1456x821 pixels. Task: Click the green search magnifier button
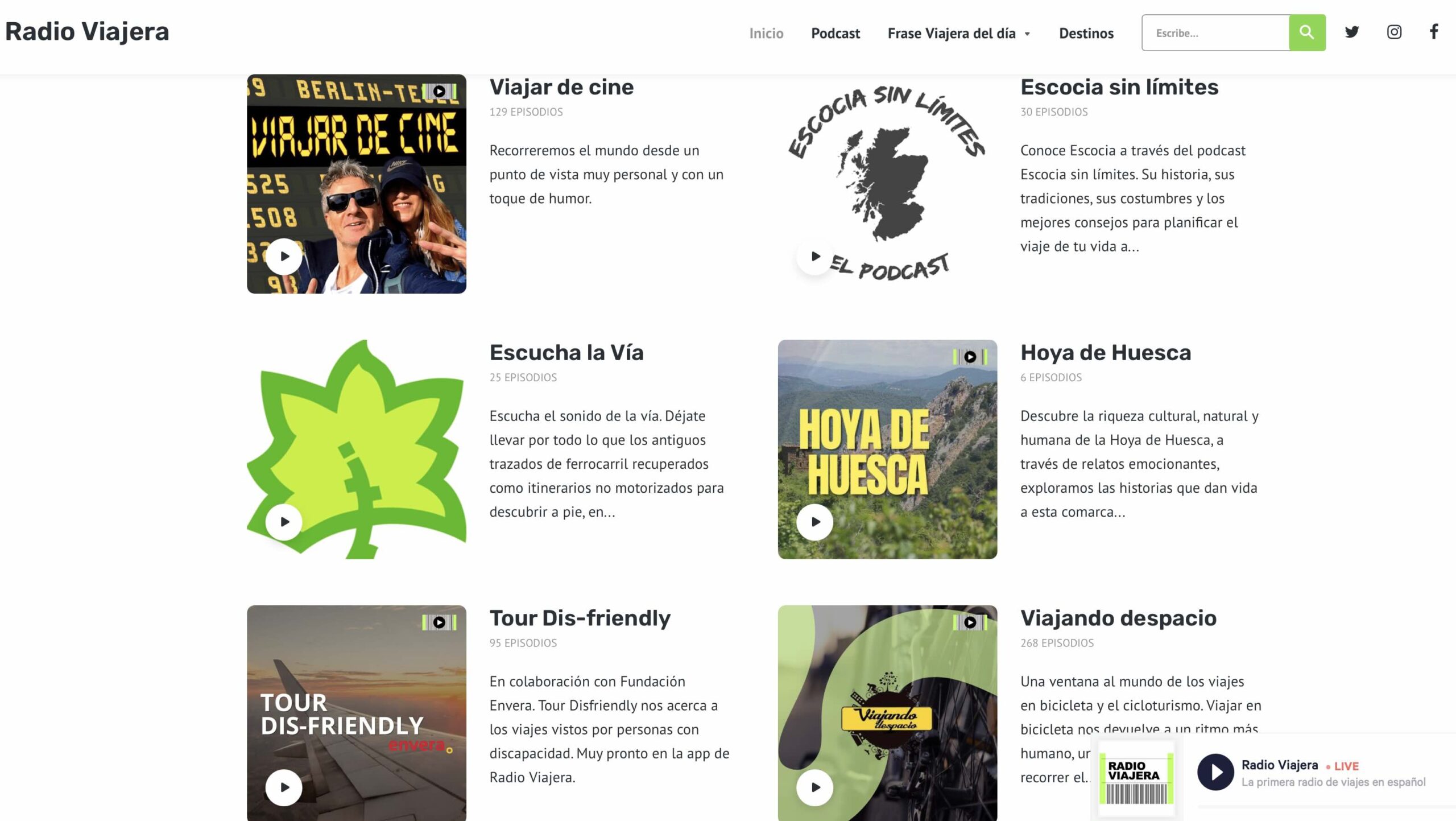(x=1306, y=32)
